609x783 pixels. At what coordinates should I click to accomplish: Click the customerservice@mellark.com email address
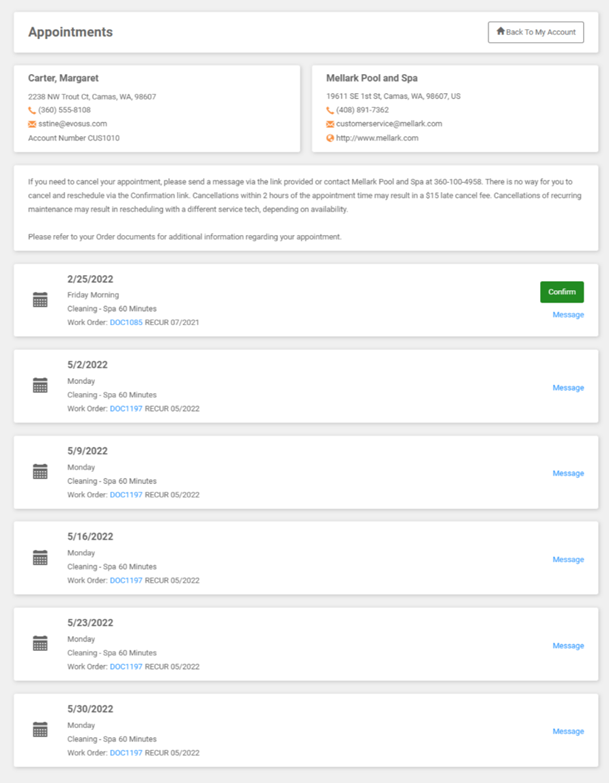point(388,124)
